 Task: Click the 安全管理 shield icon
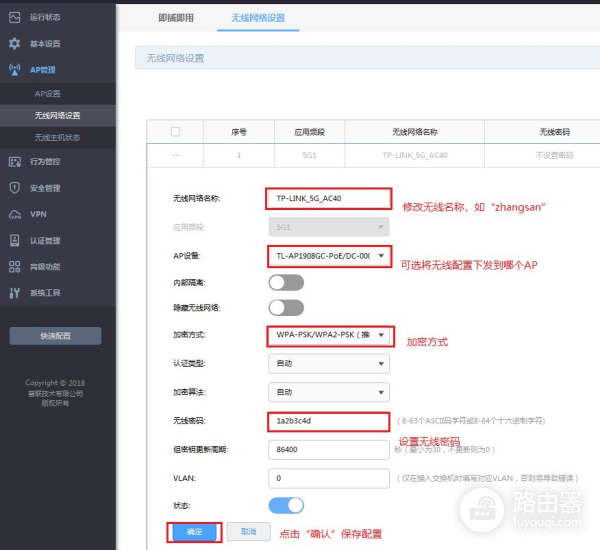15,188
